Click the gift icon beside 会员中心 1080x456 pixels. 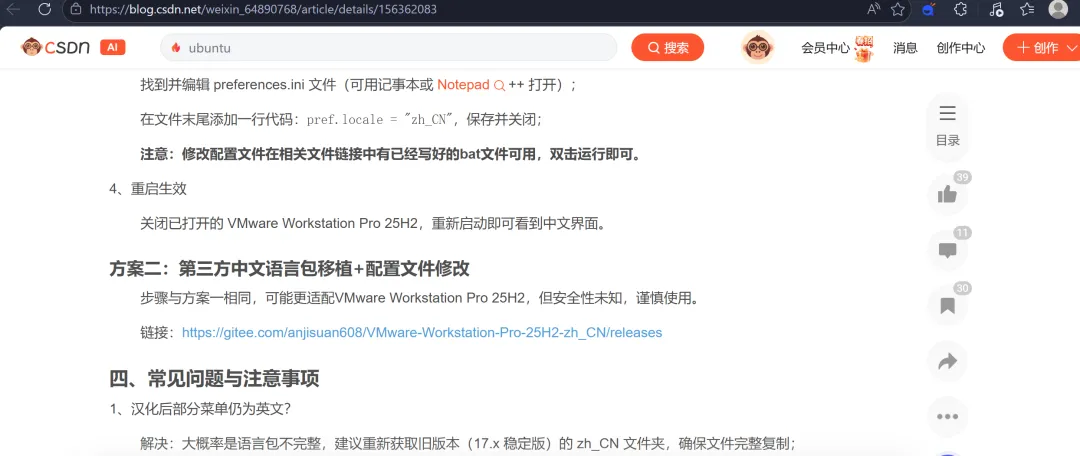pos(863,50)
